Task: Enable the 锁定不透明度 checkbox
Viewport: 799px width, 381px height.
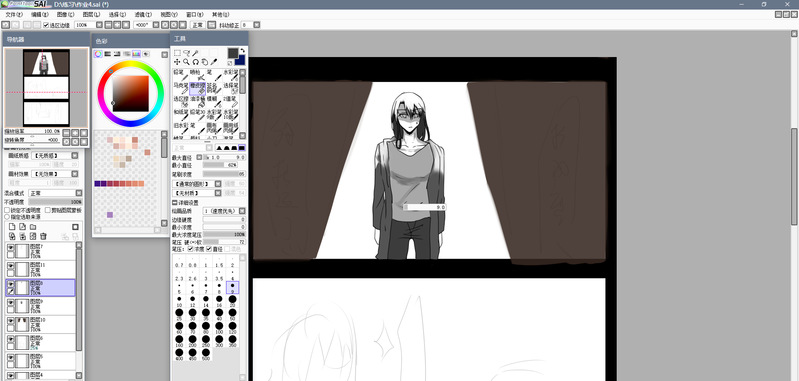Action: 7,210
